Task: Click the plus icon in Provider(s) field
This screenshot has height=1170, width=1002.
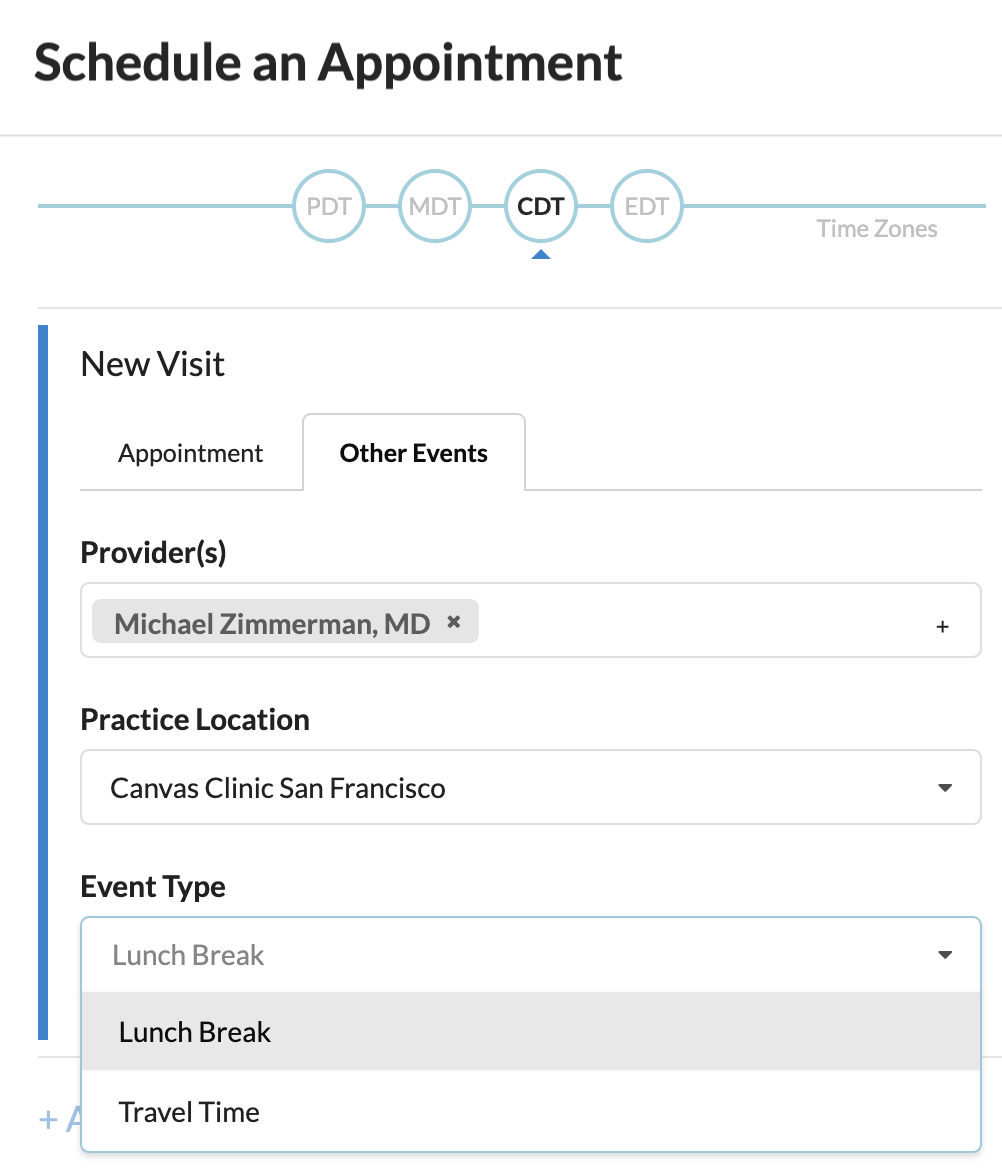Action: point(942,627)
